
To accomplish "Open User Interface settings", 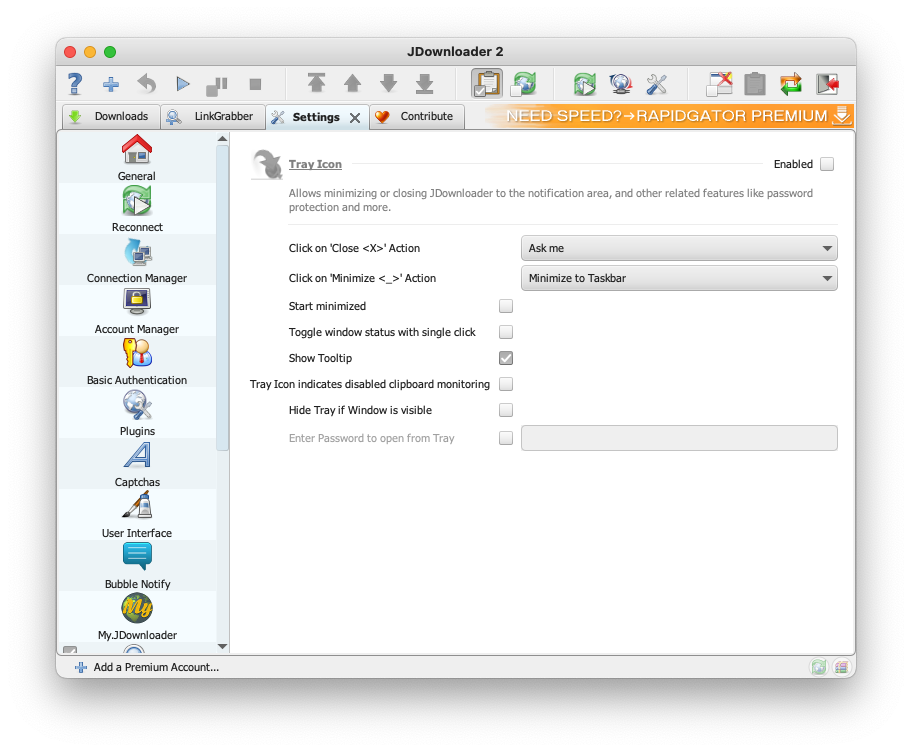I will (x=137, y=515).
